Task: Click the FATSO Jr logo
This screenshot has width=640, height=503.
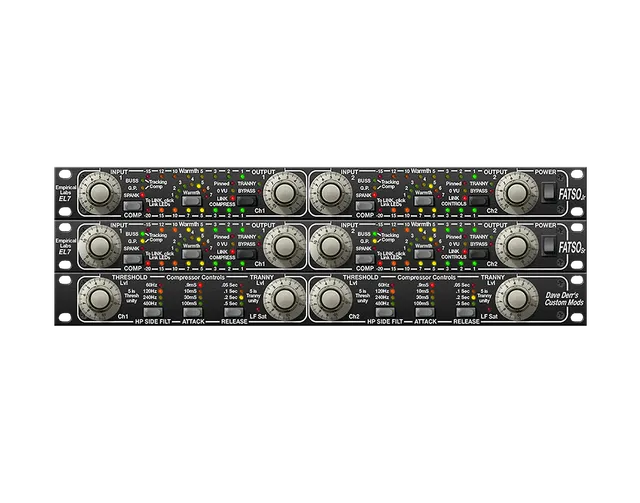Action: (570, 194)
